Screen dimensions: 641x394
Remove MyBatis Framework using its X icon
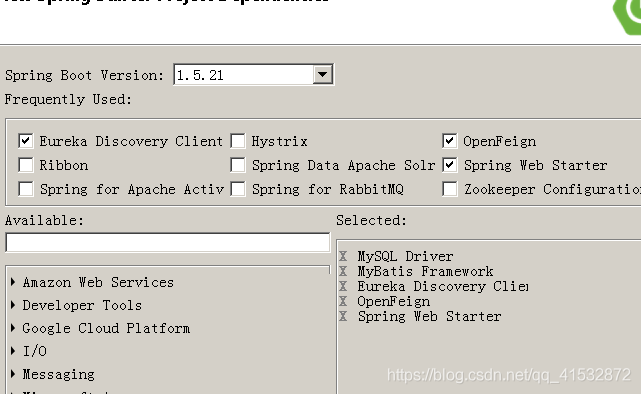(343, 271)
